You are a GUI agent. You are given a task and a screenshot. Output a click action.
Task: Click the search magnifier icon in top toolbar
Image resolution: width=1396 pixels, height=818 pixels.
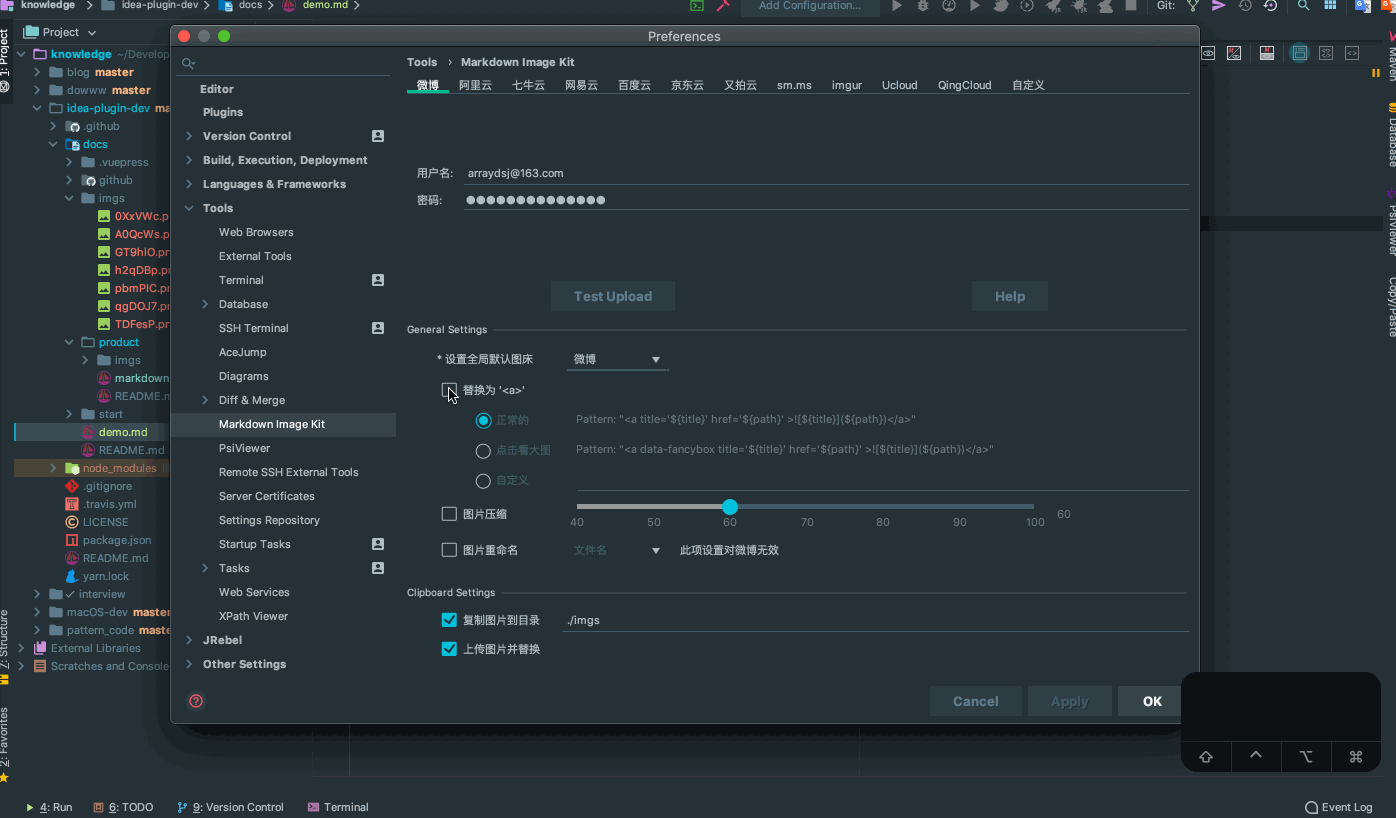[1303, 6]
